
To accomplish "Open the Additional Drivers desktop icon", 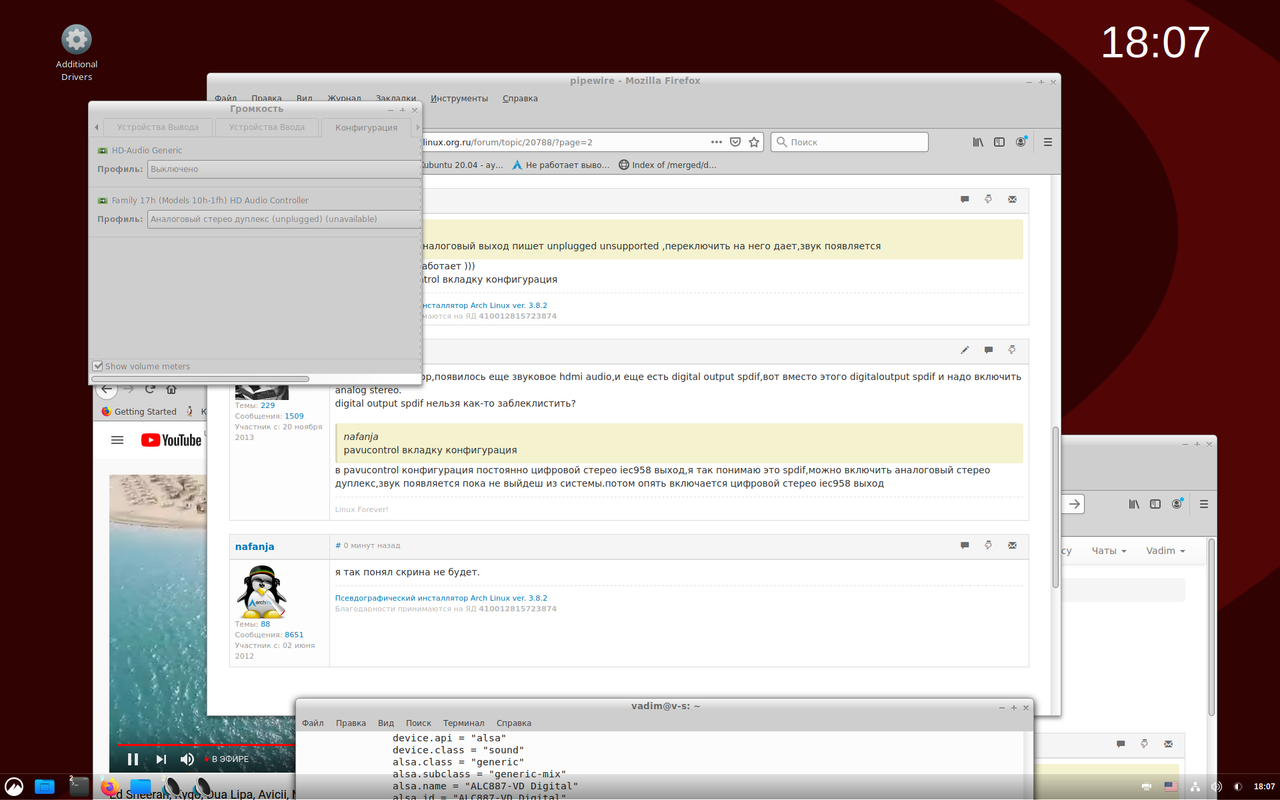I will [77, 53].
